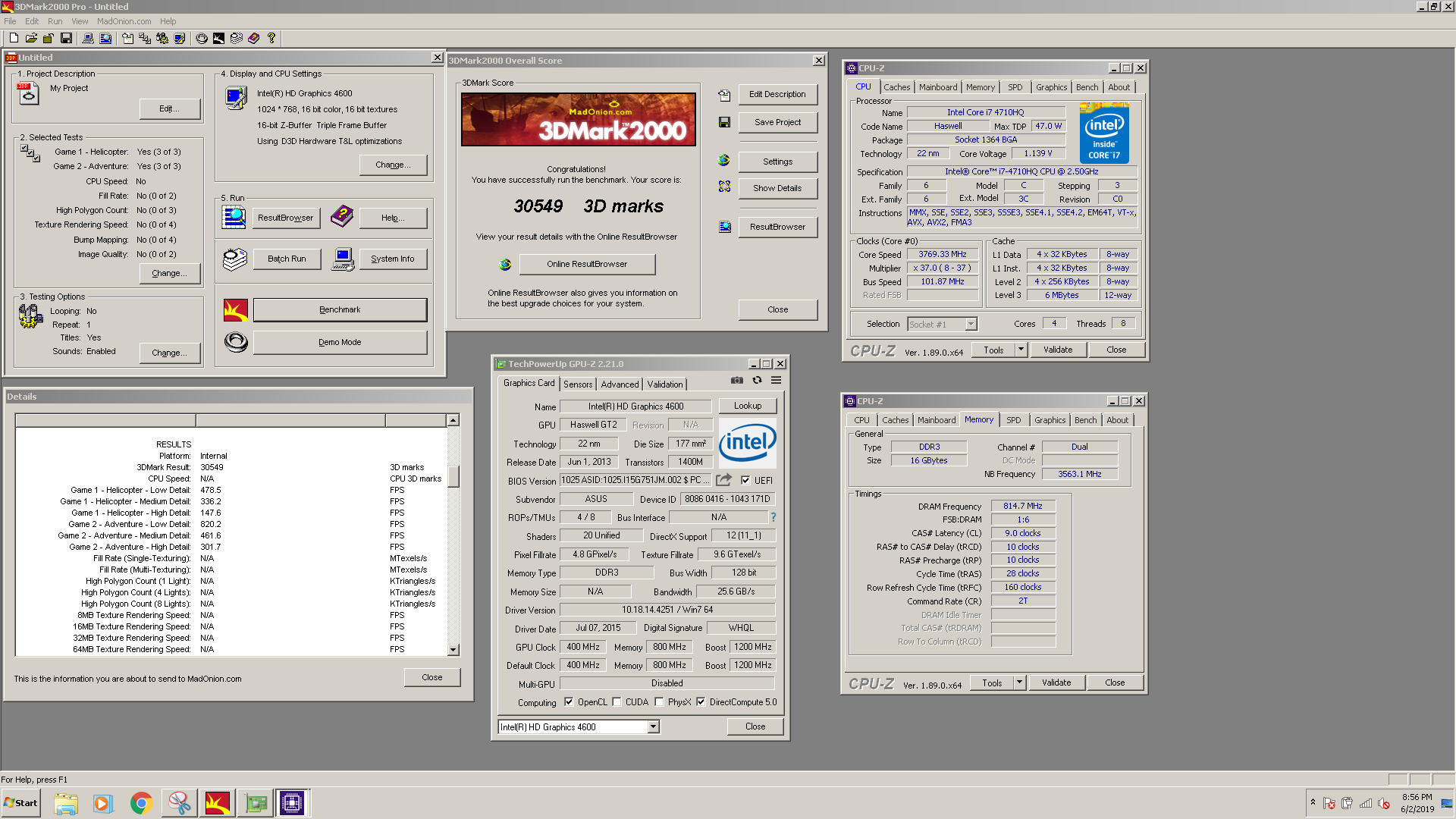Toggle the CUDA checkbox
Screen dimensions: 1456x819
coord(617,702)
